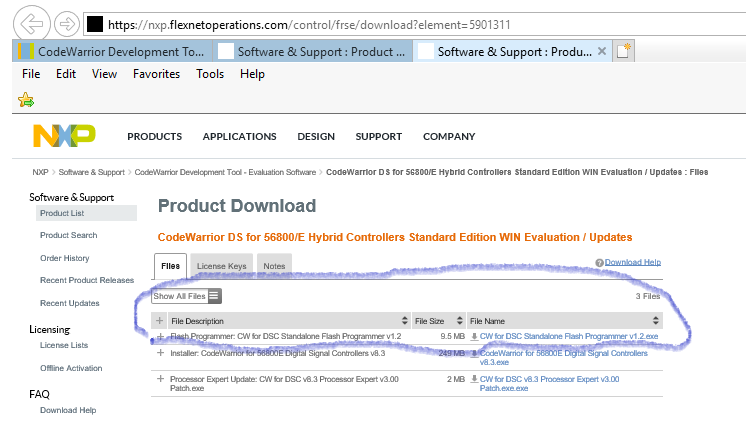Click the browser Forward arrow button
Image resolution: width=746 pixels, height=424 pixels.
tap(67, 22)
